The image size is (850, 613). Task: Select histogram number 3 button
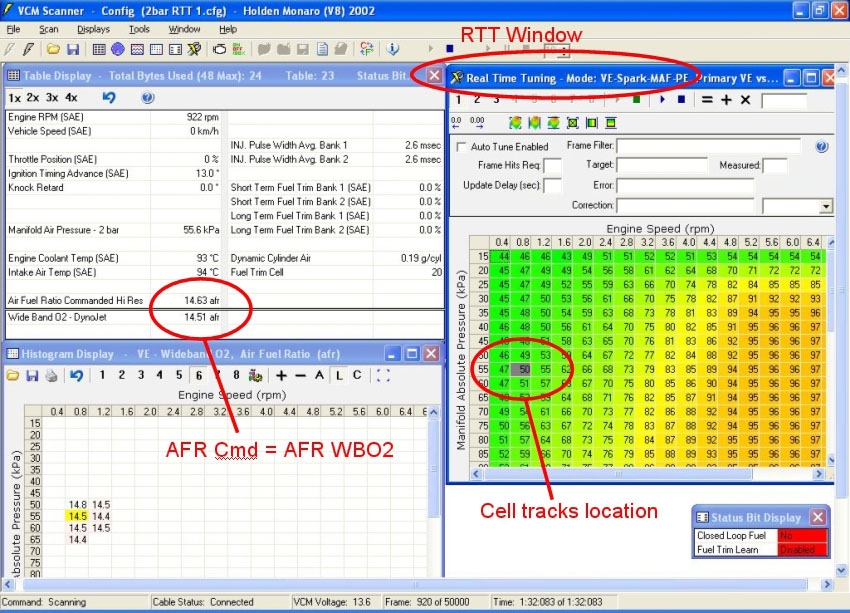pos(141,375)
